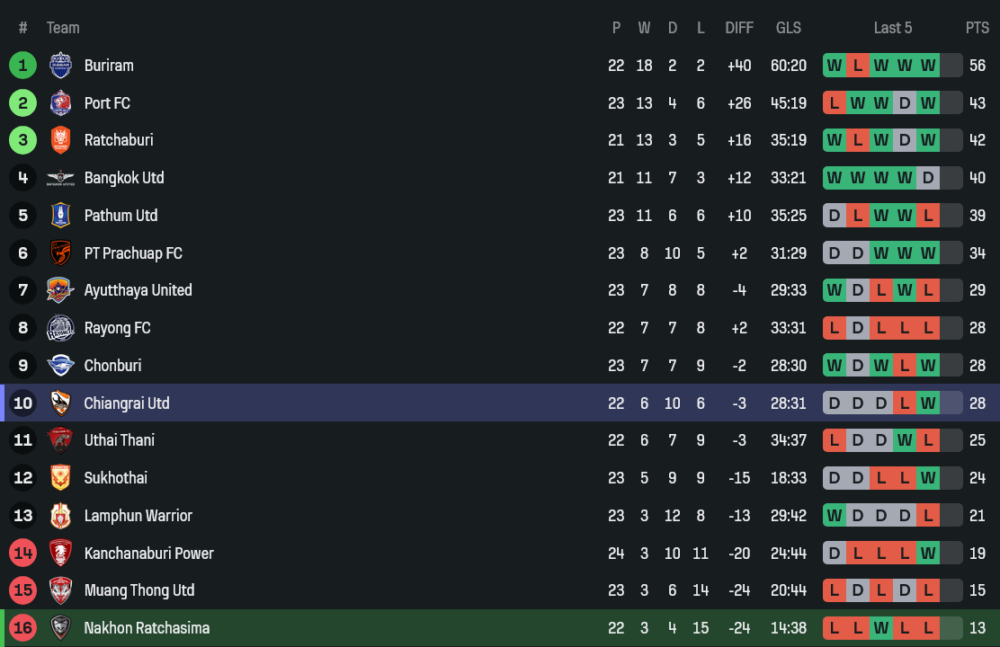The width and height of the screenshot is (1000, 647).
Task: Open the Chiangrai Utd team page
Action: [127, 404]
